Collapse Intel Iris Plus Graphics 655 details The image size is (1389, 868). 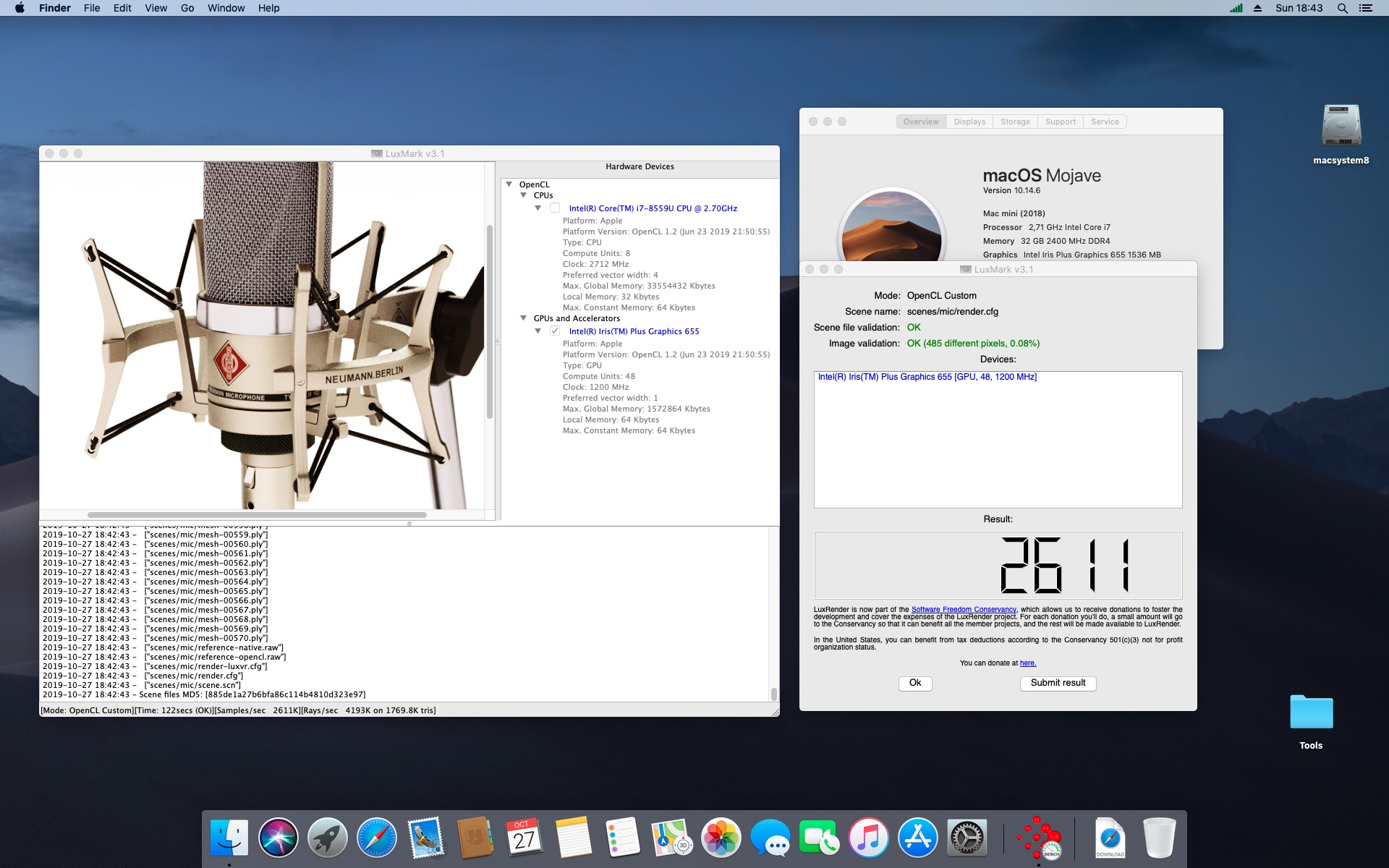538,331
